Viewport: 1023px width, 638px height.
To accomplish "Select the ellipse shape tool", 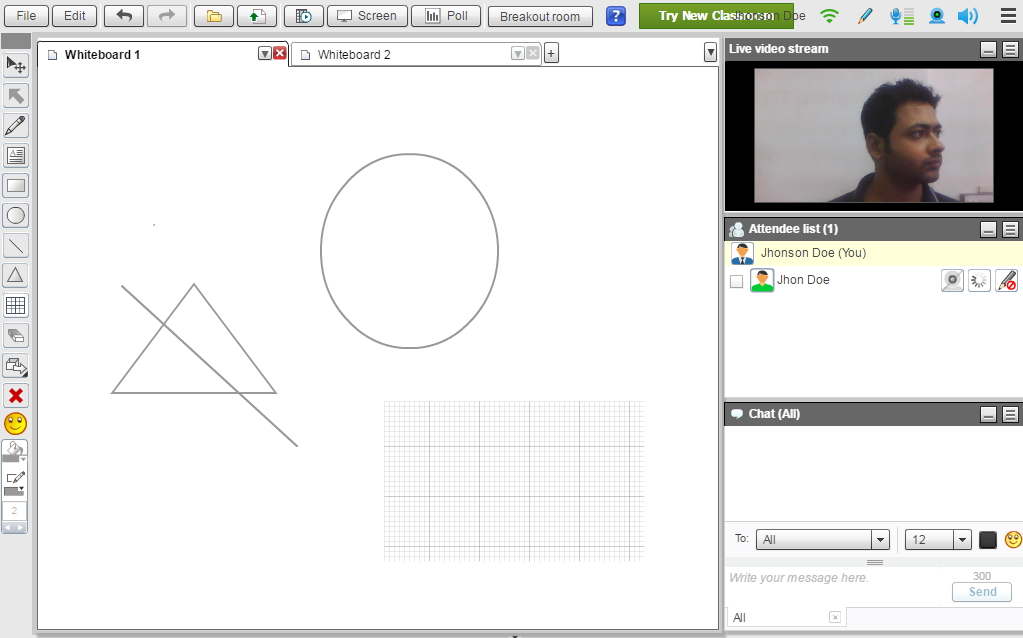I will [16, 216].
